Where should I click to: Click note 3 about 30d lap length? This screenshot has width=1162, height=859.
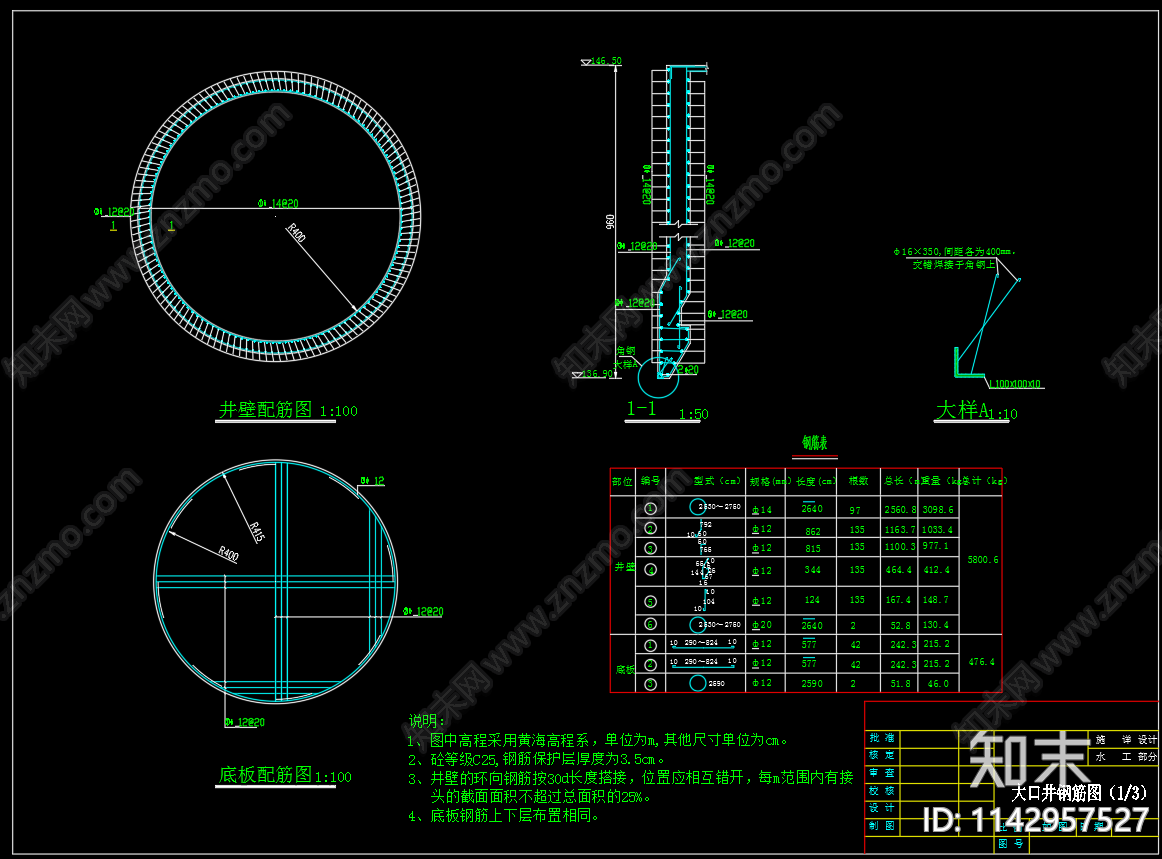pyautogui.click(x=631, y=787)
